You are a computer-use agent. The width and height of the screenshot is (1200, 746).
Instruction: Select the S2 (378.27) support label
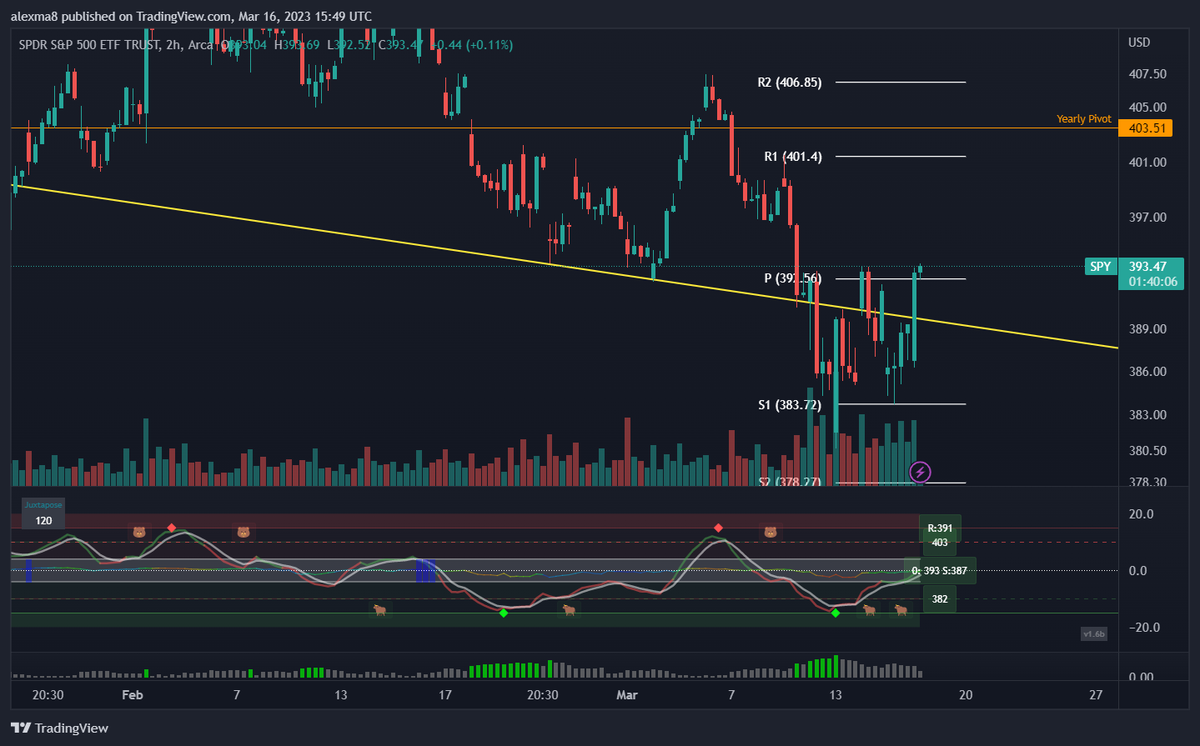coord(790,482)
